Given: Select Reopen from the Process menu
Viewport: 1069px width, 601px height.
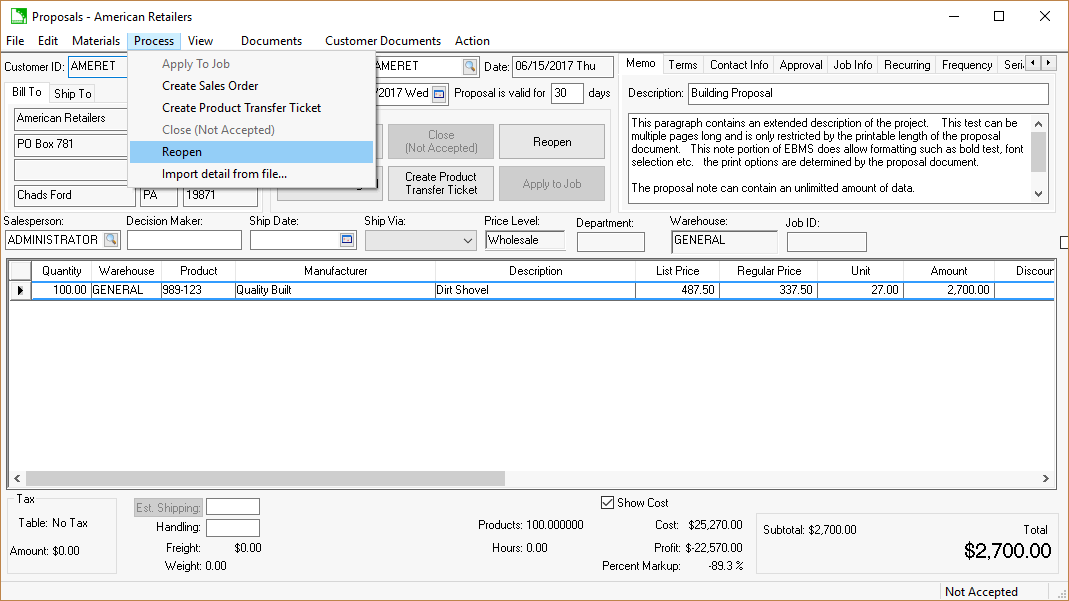Looking at the screenshot, I should (x=182, y=152).
